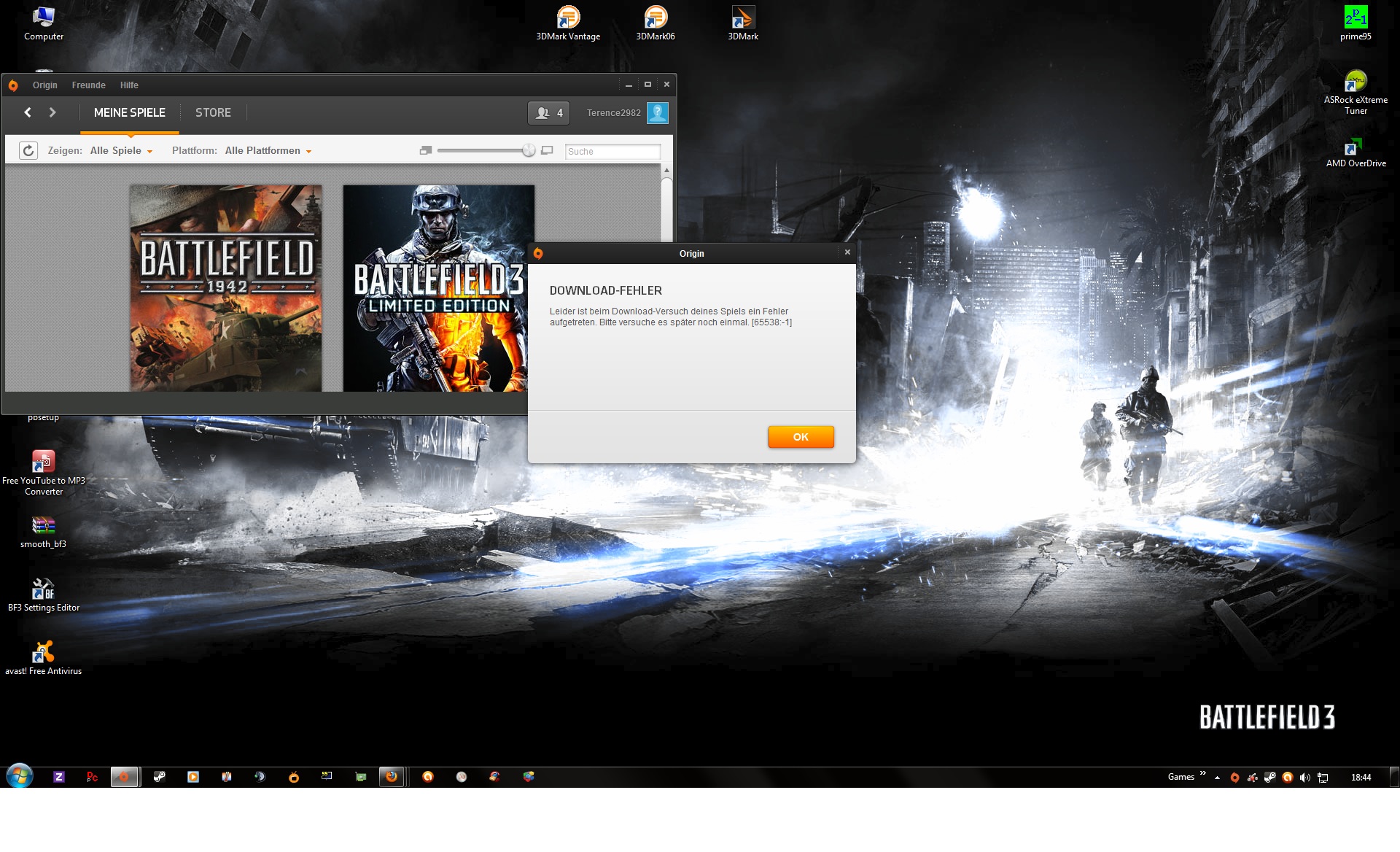Image resolution: width=1400 pixels, height=852 pixels.
Task: Click the Origin system tray icon
Action: (1234, 778)
